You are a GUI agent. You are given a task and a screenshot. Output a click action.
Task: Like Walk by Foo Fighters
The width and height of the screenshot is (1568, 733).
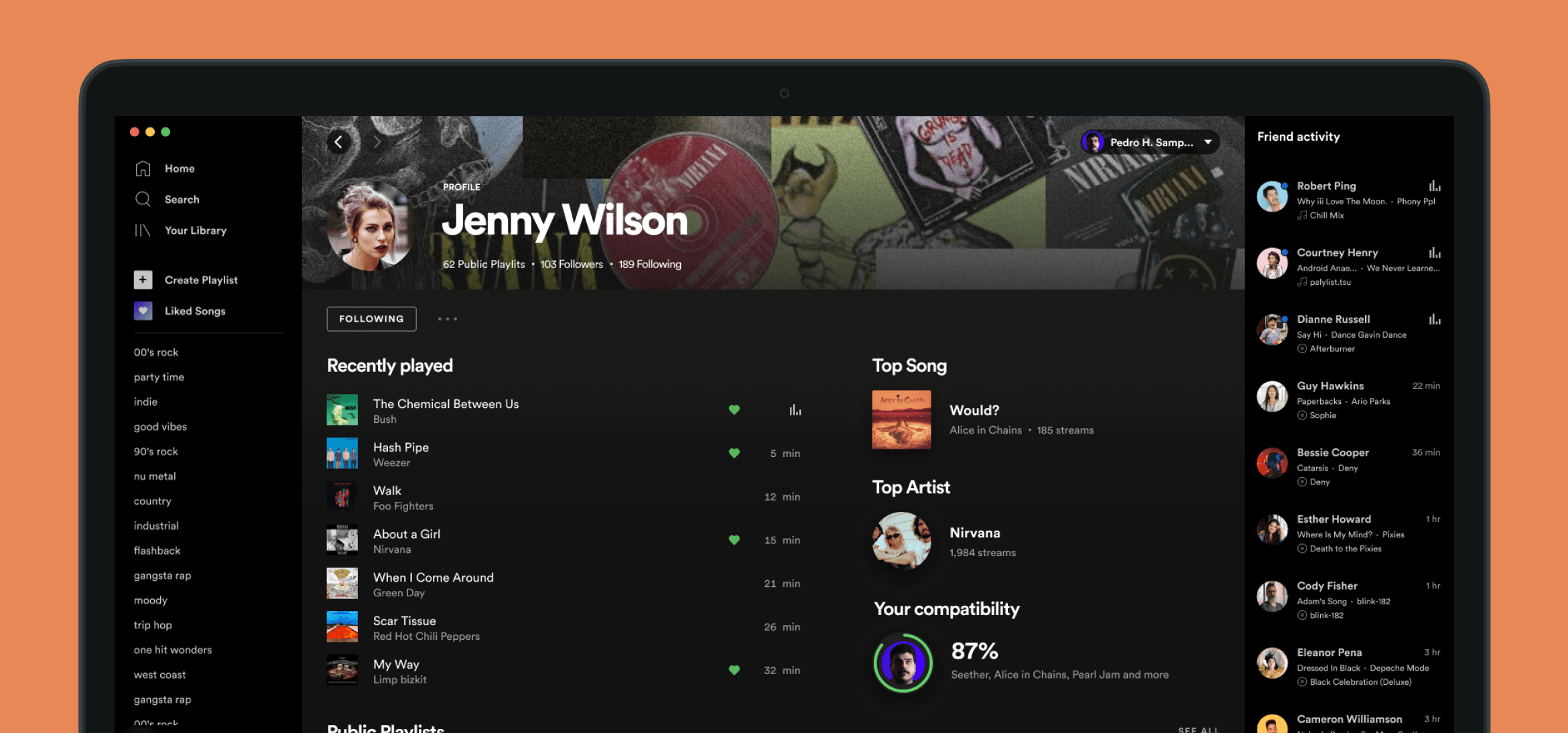point(734,496)
